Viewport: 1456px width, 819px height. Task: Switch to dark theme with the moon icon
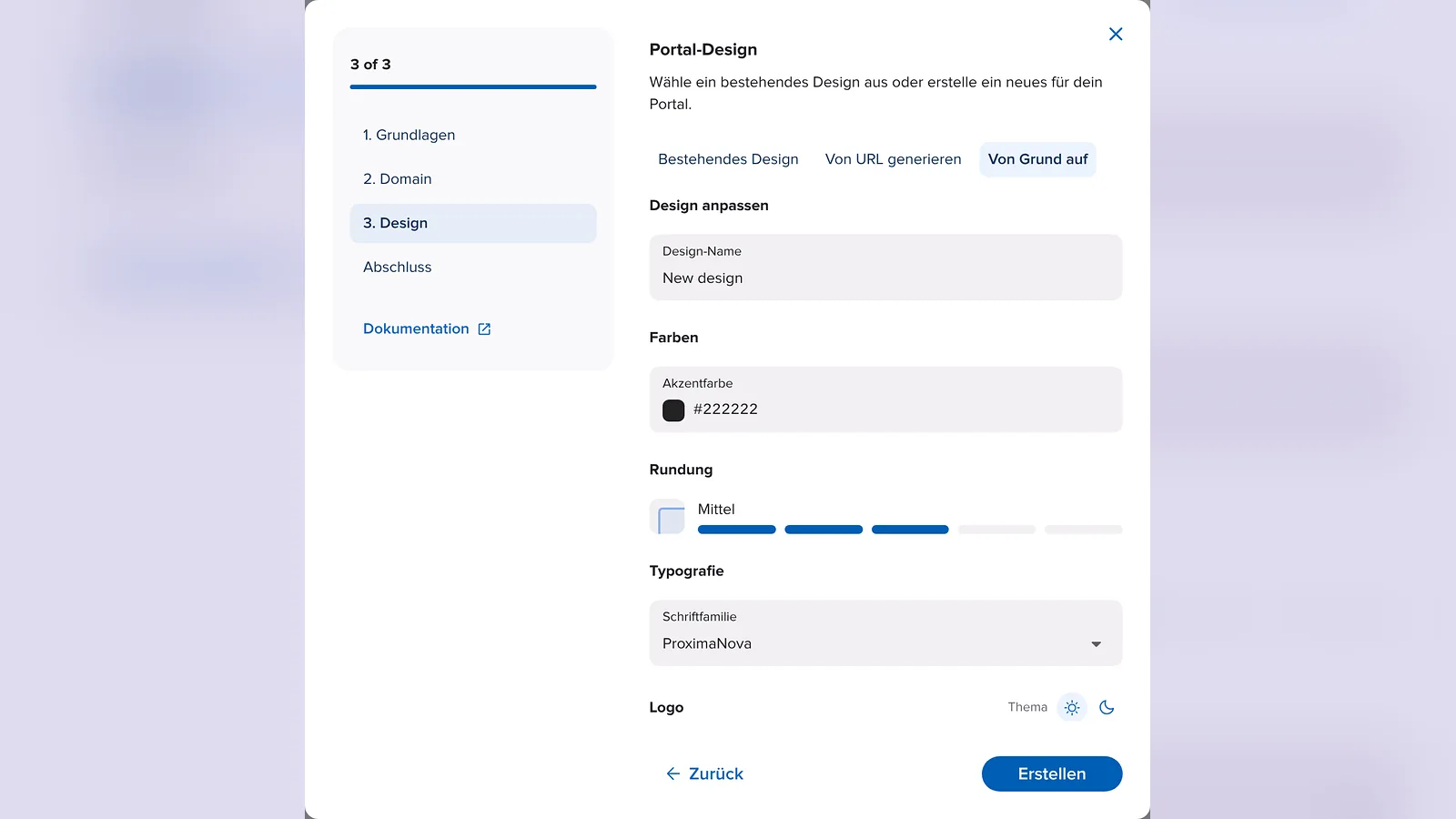[x=1107, y=707]
